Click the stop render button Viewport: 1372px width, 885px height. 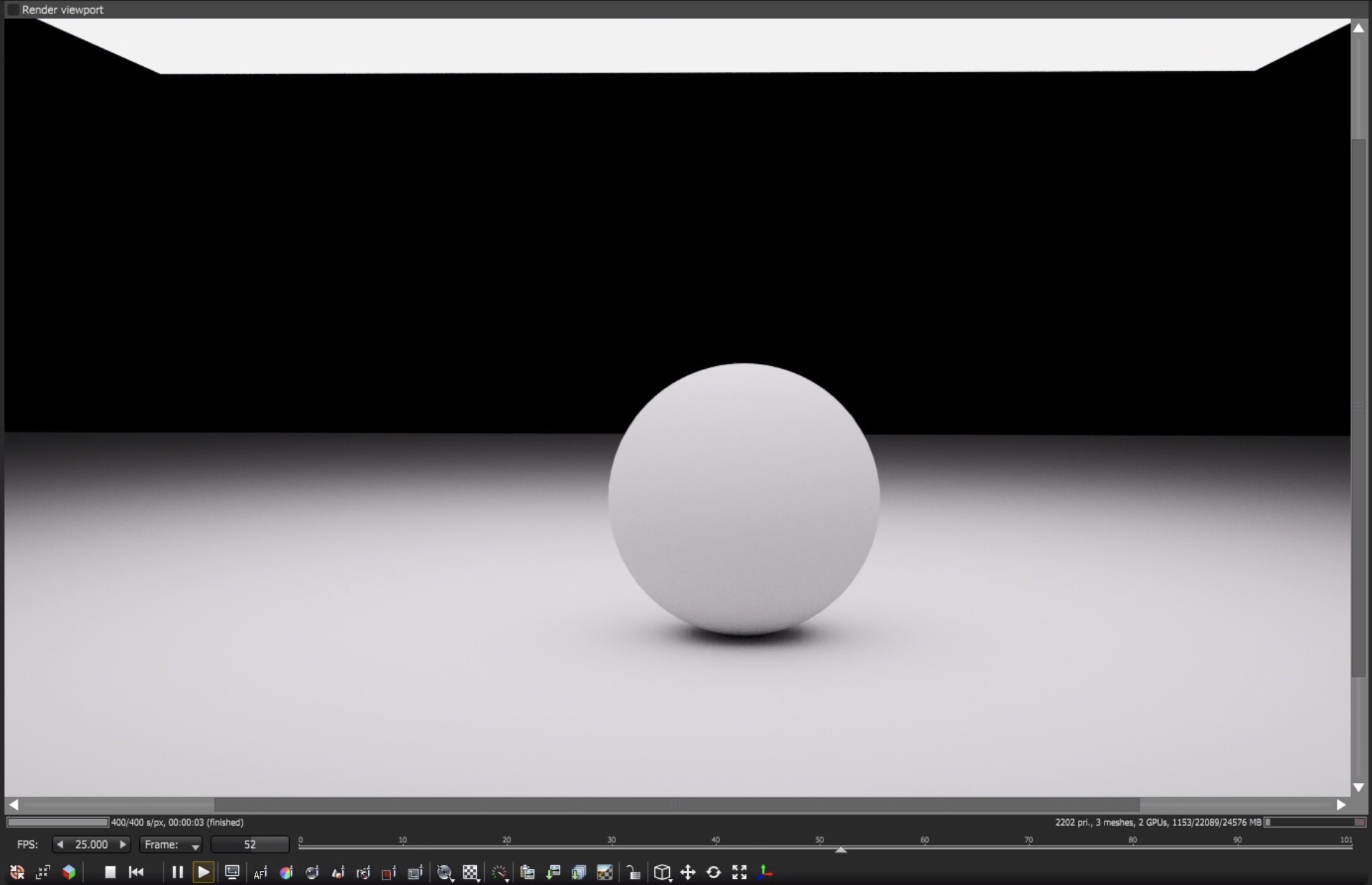click(x=110, y=872)
